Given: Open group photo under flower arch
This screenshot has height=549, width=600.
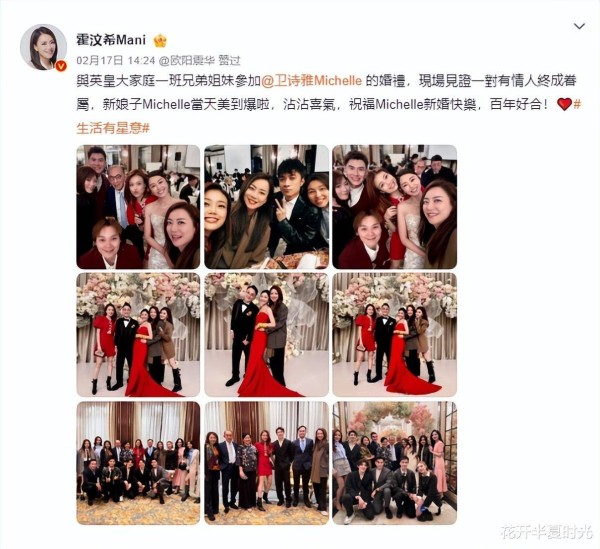Looking at the screenshot, I should tap(395, 463).
